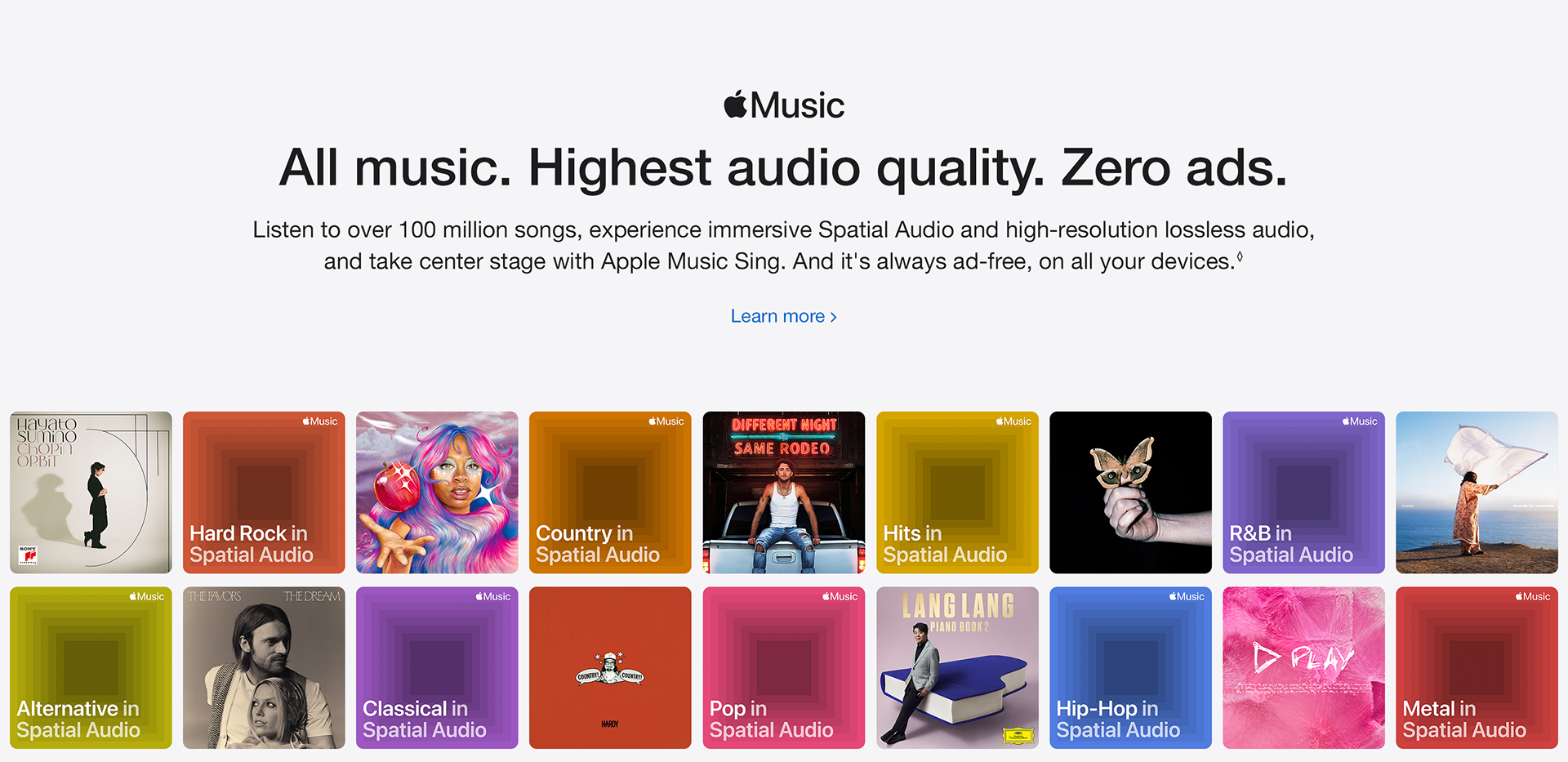Open the Pop in Spatial Audio tile
Viewport: 1568px width, 762px height.
tap(784, 667)
